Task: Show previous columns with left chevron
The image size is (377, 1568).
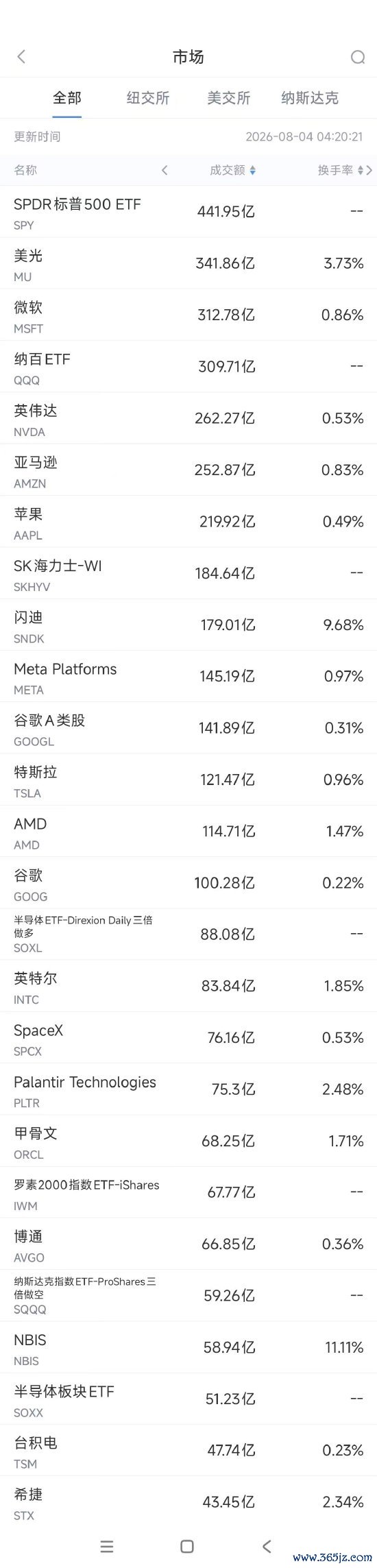Action: [165, 170]
